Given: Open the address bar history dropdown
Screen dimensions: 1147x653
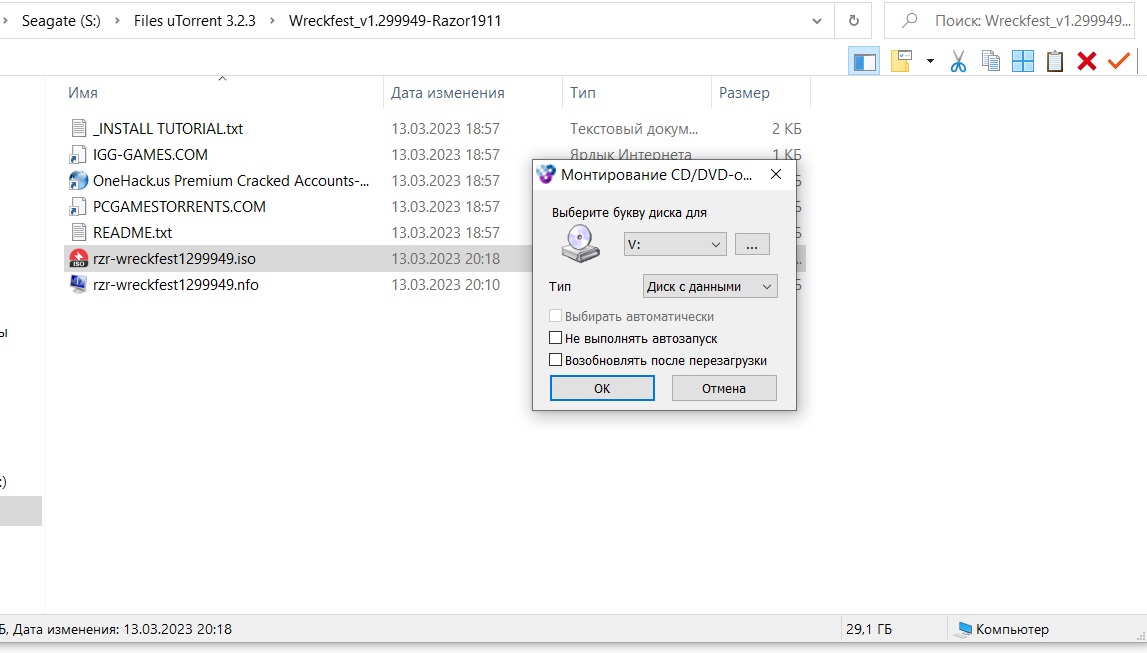Looking at the screenshot, I should point(816,21).
